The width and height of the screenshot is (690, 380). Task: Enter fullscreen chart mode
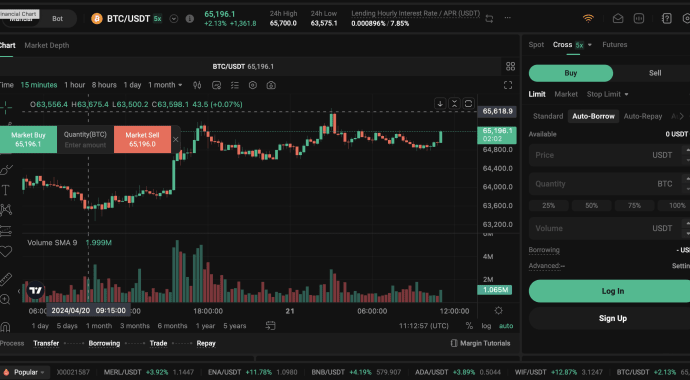508,85
